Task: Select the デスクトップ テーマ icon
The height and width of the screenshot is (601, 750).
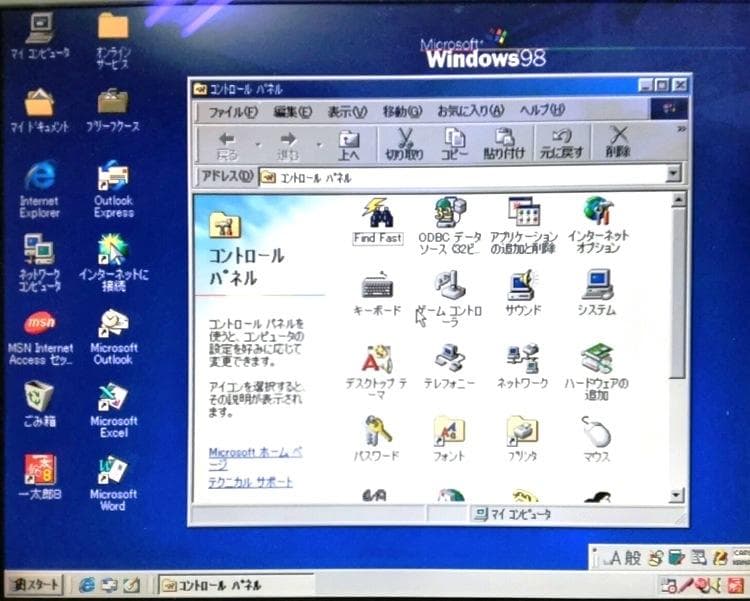Action: (x=377, y=372)
